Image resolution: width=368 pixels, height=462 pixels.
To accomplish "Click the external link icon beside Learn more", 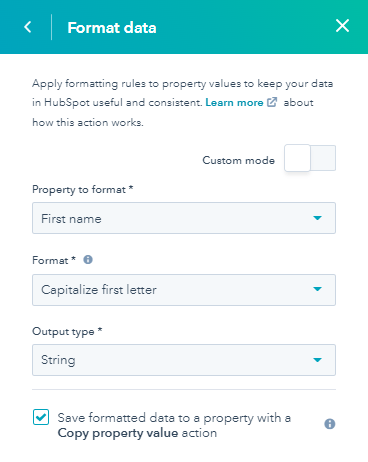I will pyautogui.click(x=272, y=102).
